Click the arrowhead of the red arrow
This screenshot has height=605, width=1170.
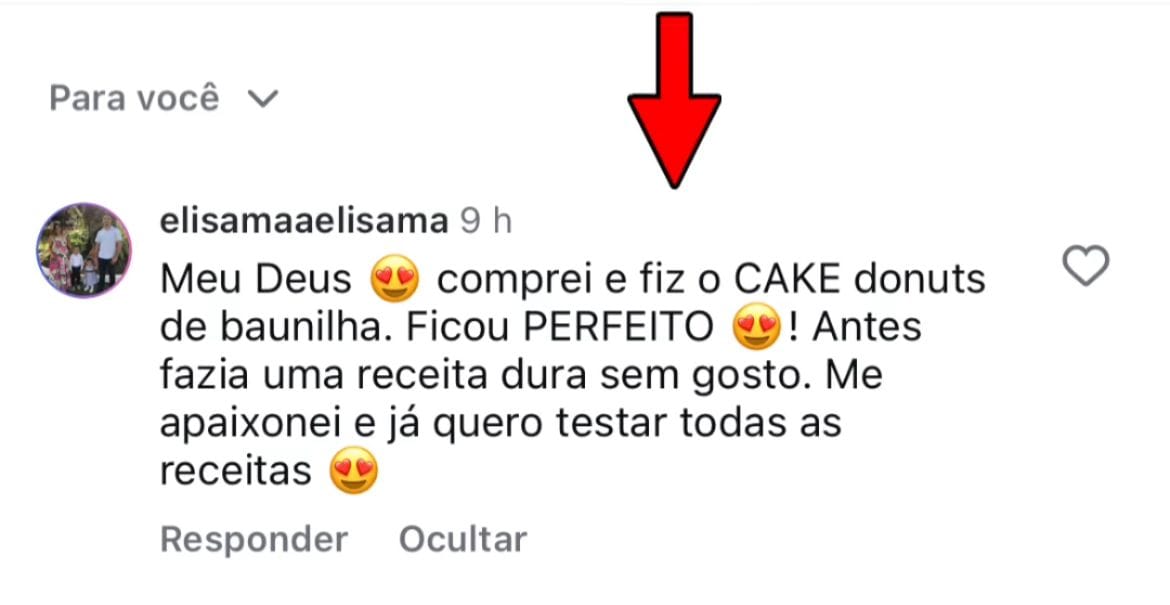pos(674,140)
